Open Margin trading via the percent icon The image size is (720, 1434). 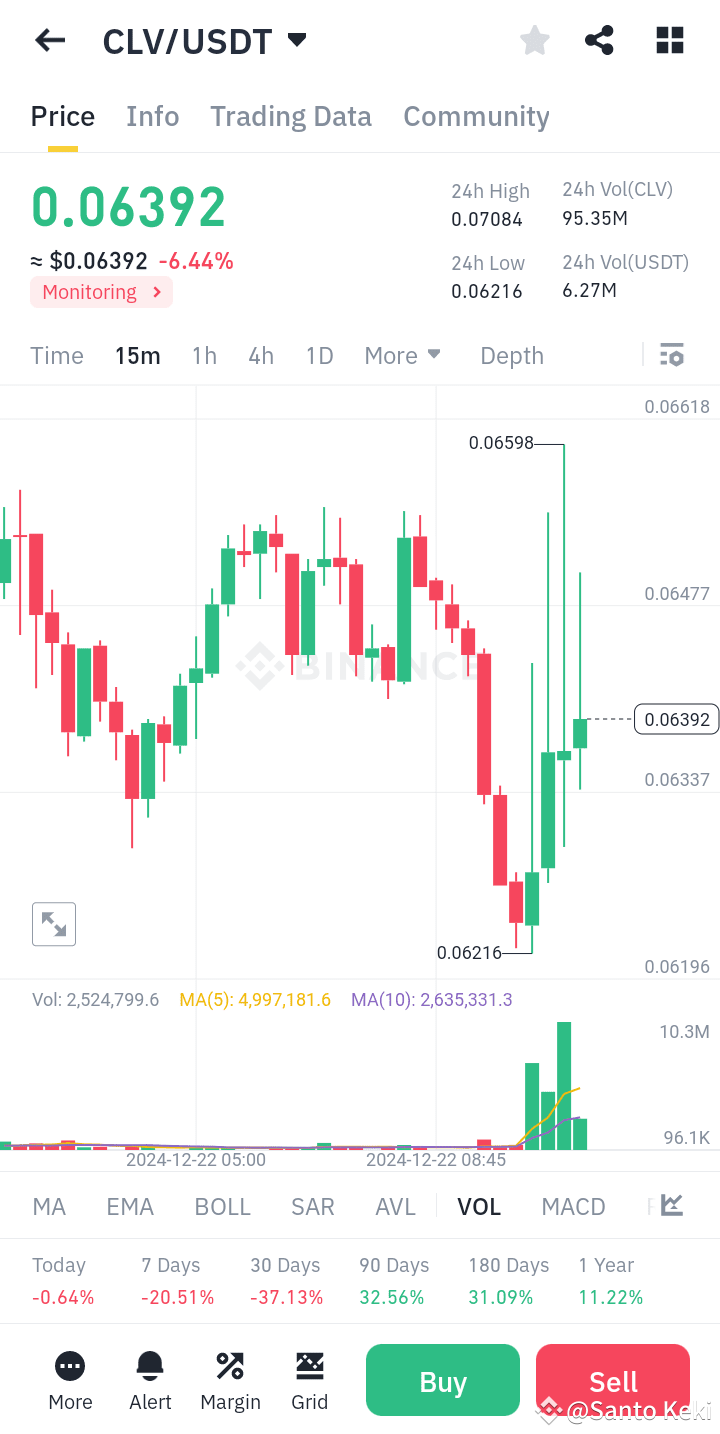(230, 1380)
